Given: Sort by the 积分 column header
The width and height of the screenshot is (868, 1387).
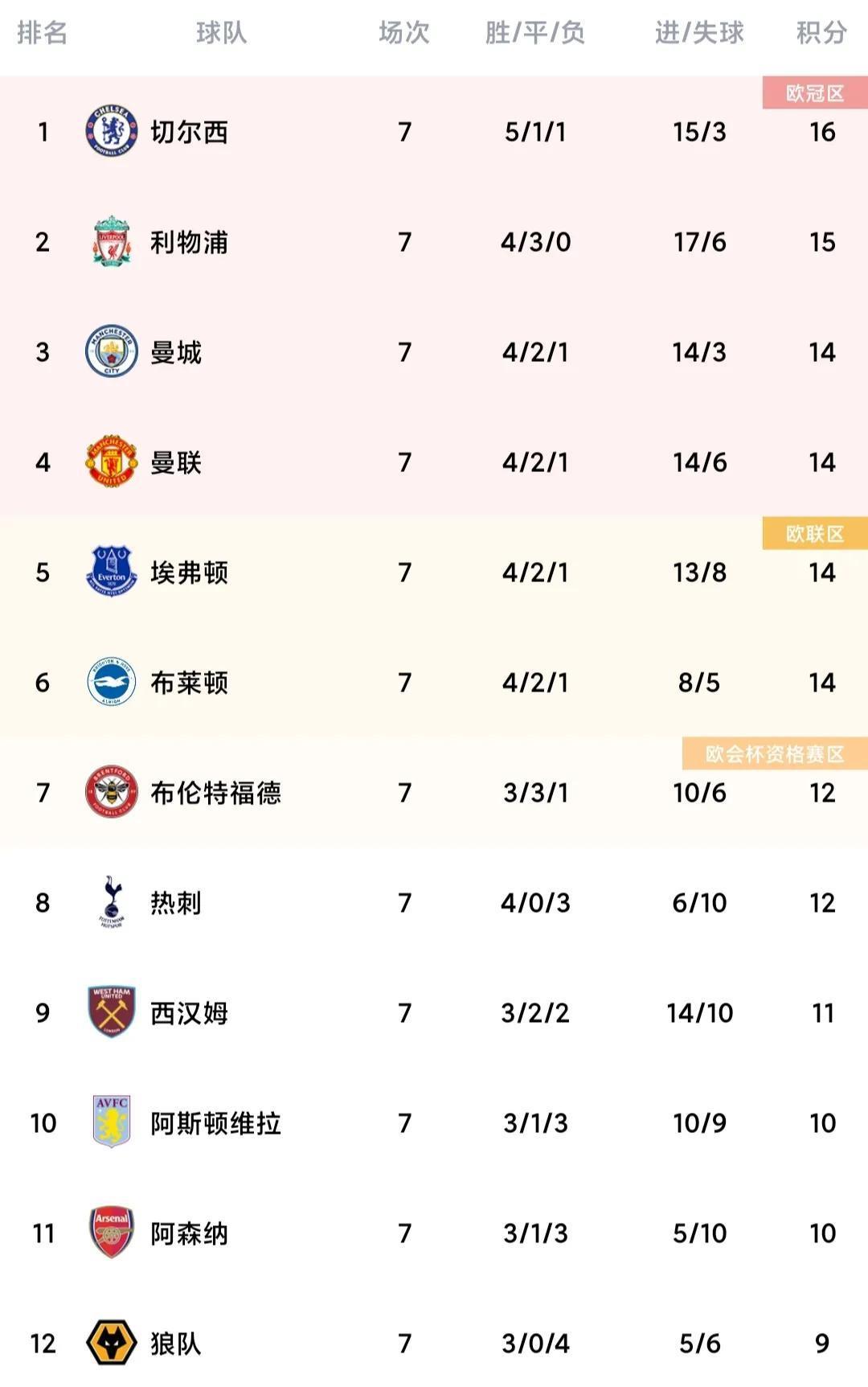Looking at the screenshot, I should [x=821, y=33].
